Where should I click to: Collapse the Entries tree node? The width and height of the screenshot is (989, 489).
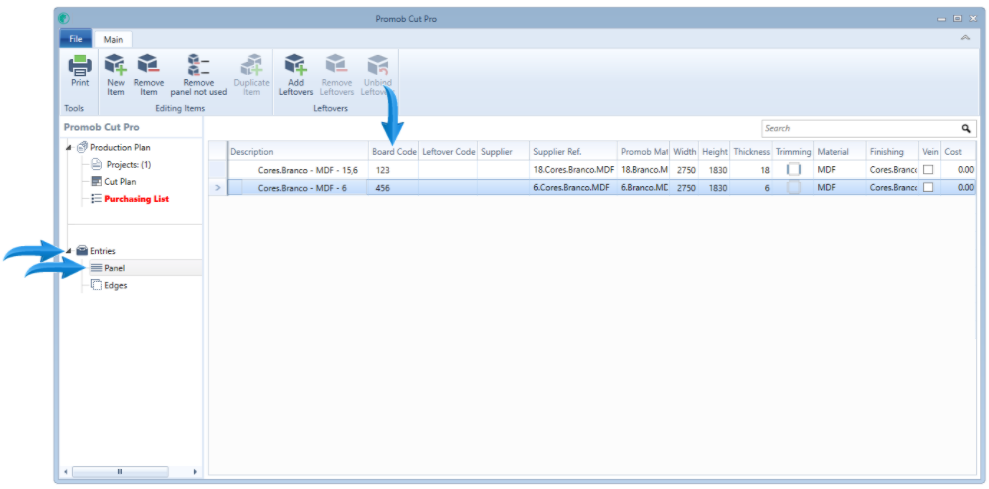point(68,251)
